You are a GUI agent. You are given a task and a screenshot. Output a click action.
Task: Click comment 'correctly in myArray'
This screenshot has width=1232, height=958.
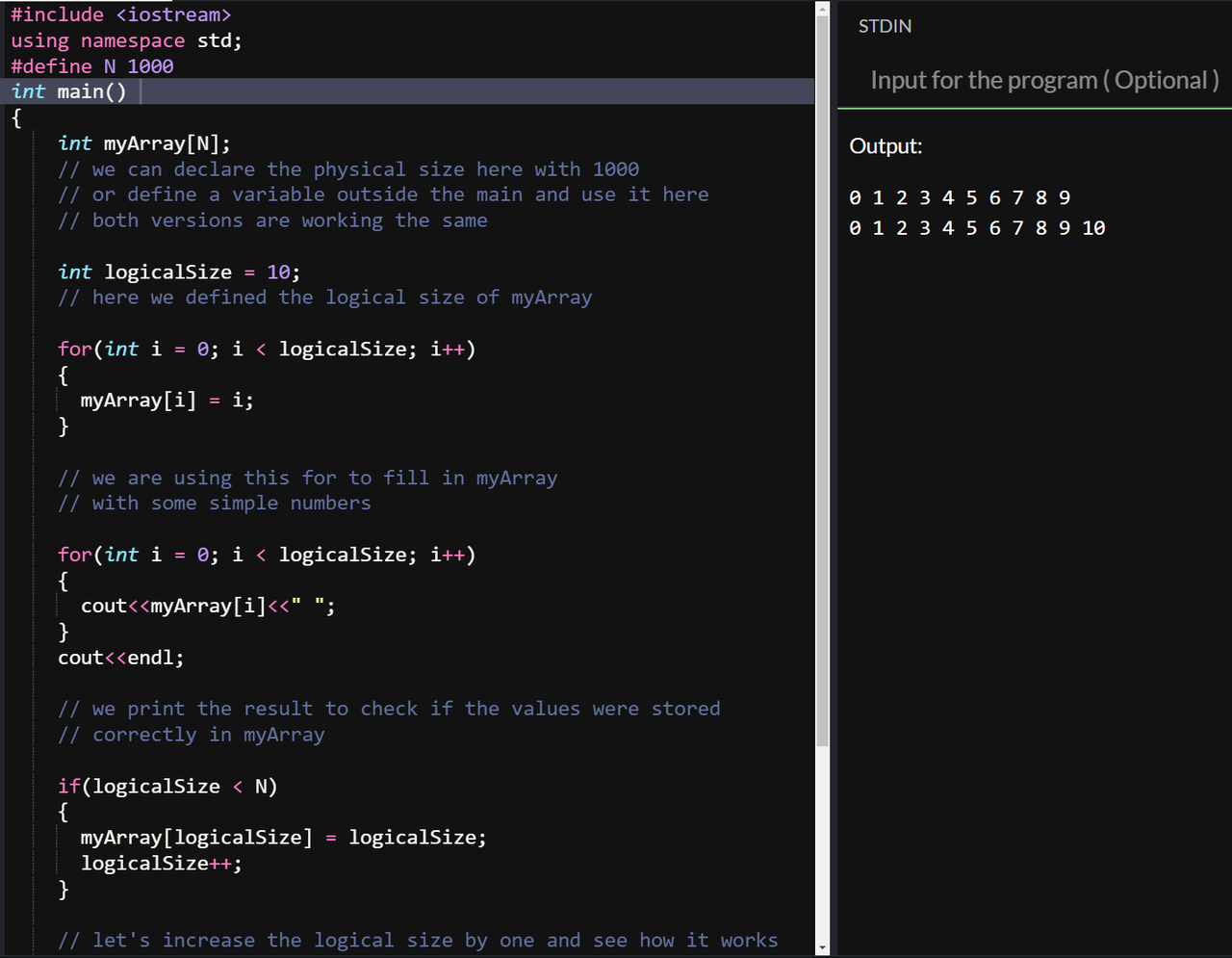pos(191,735)
